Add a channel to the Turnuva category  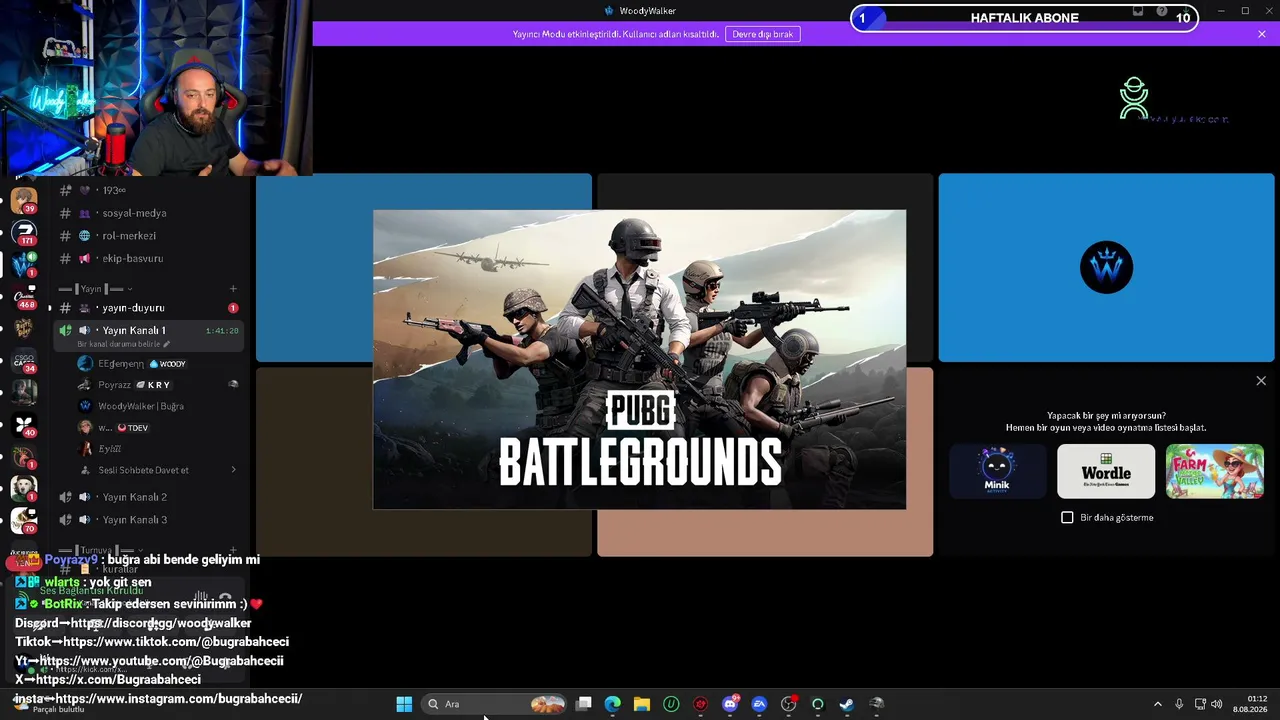click(x=233, y=550)
